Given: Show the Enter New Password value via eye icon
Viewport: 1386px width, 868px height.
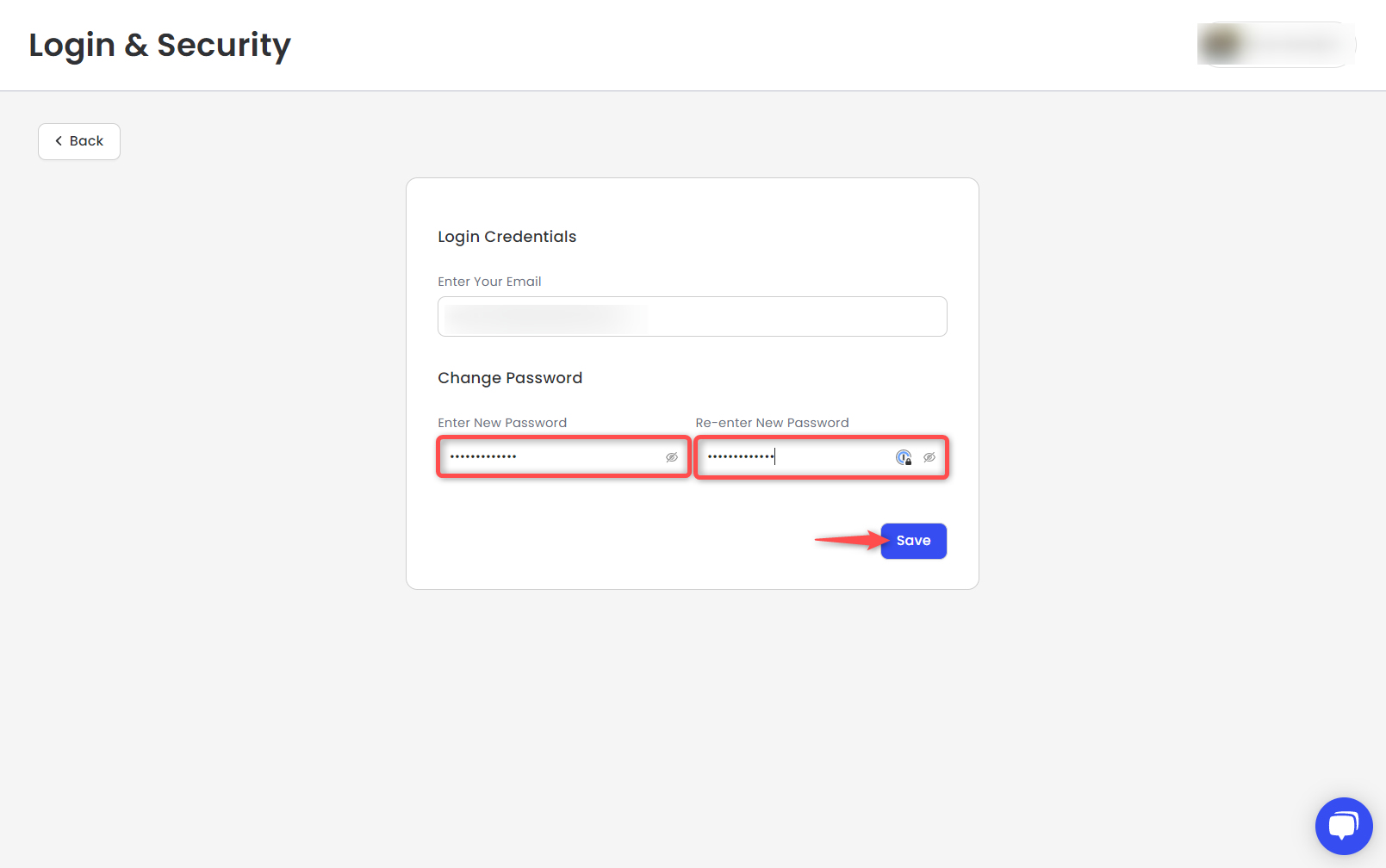Looking at the screenshot, I should (x=672, y=457).
